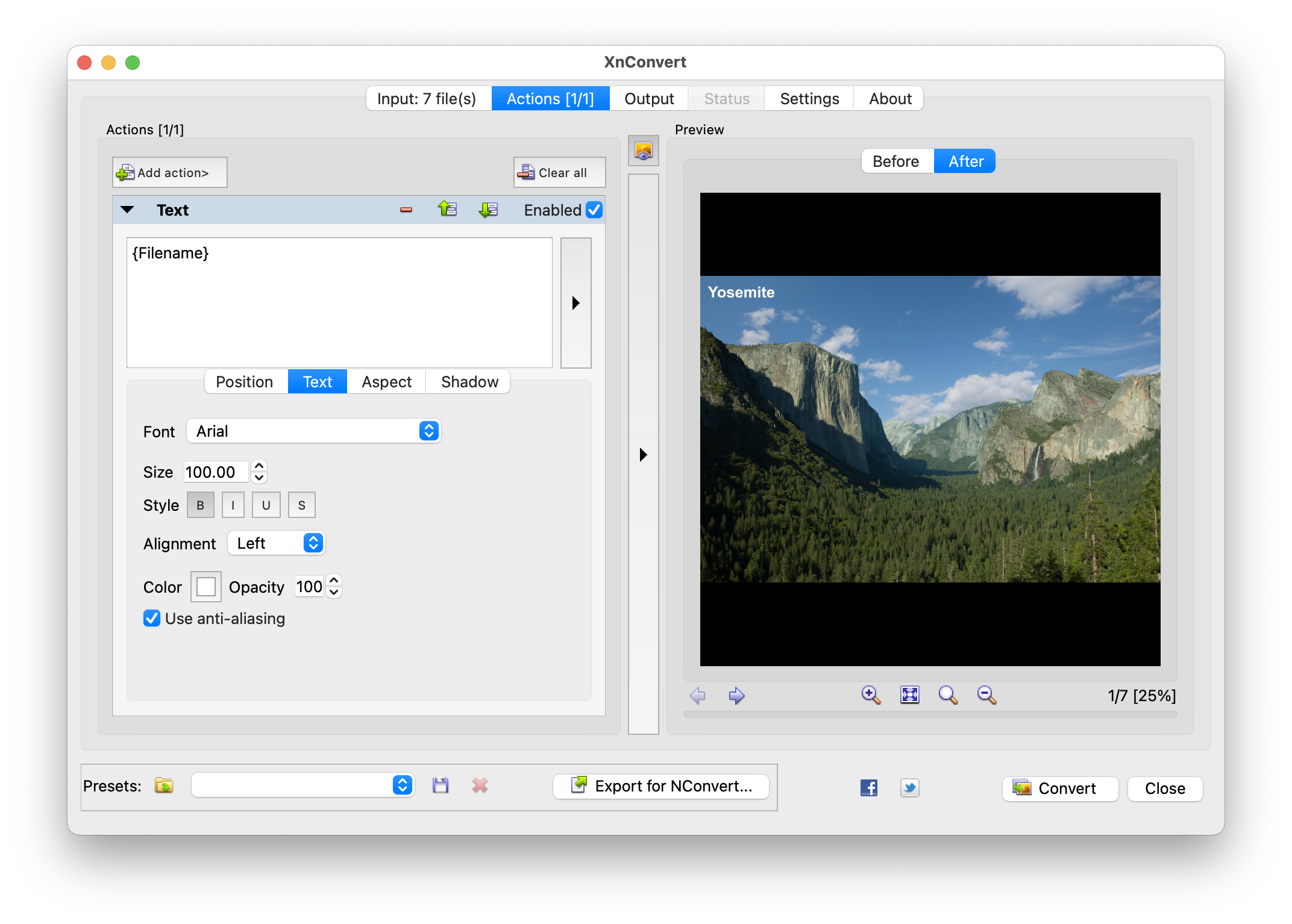Show the next preview image
Screen dimensions: 1292x924
[x=736, y=696]
